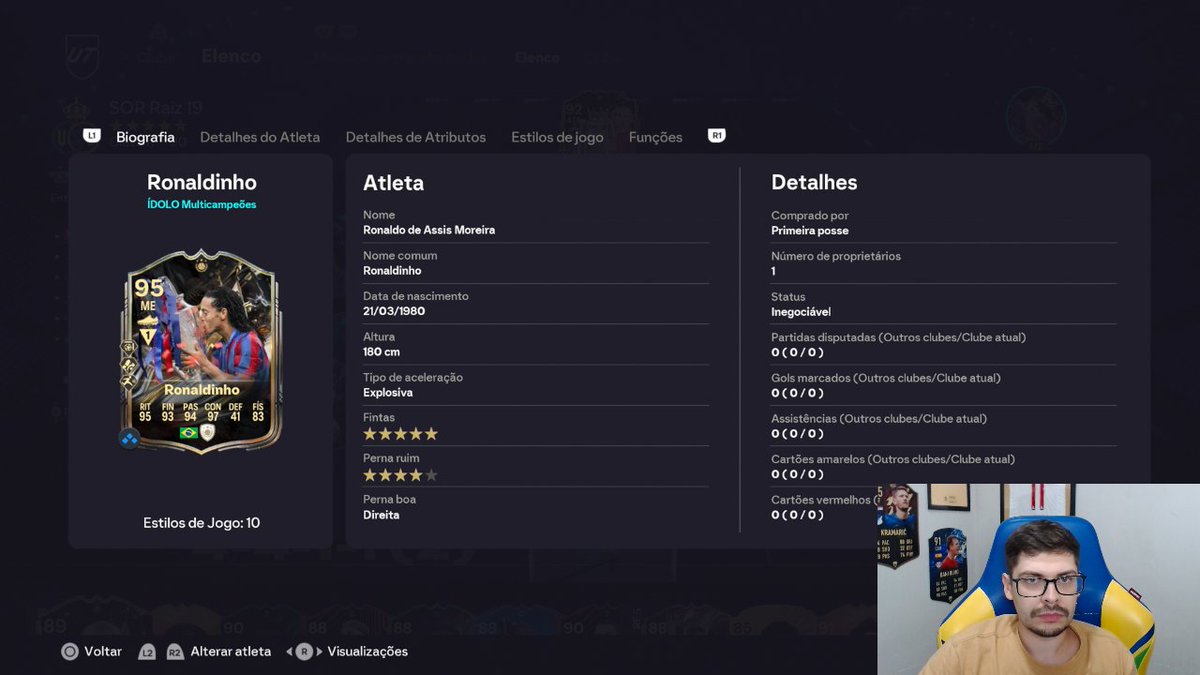Screen dimensions: 1200x675
Task: Click the Voltar label
Action: coord(103,651)
